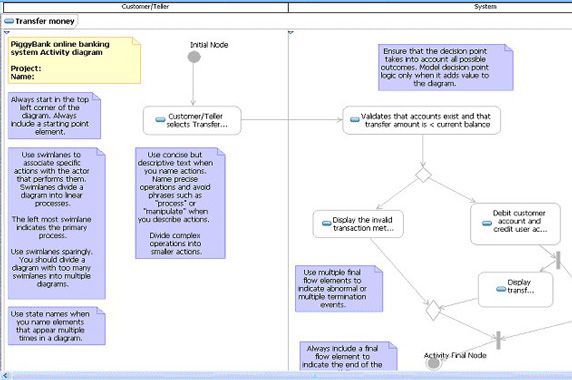This screenshot has height=380, width=572.
Task: Select the Debit customer account action node
Action: (515, 224)
